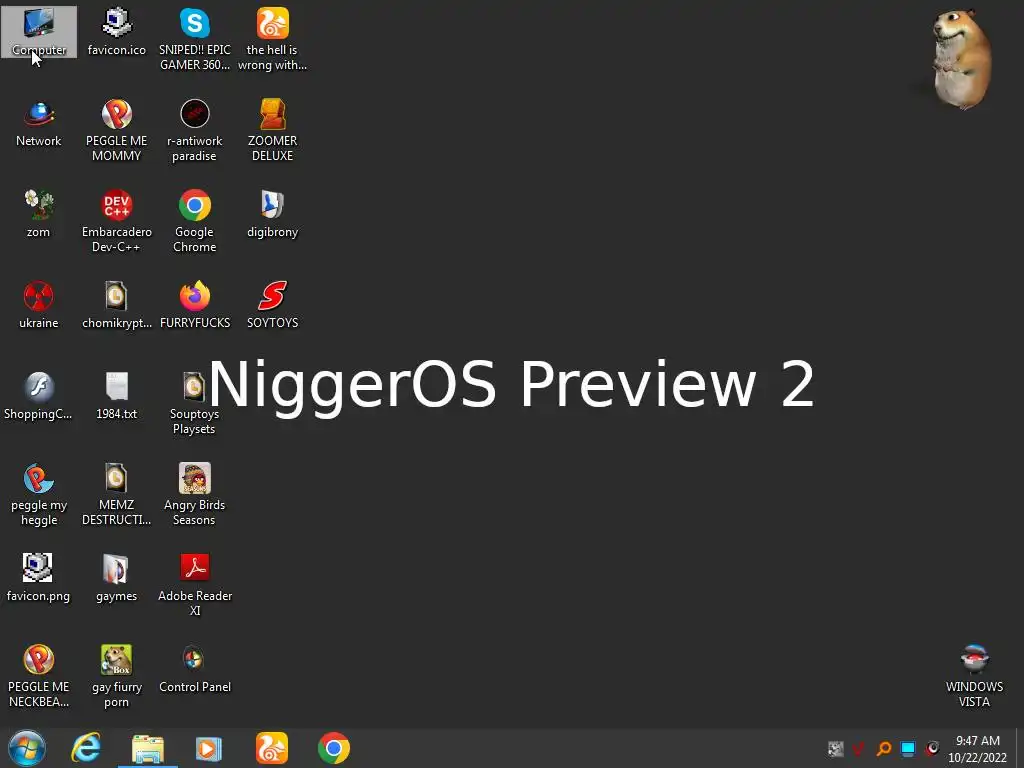Select the 'the hell is wrong with...' shortcut
1024x768 pixels.
272,39
